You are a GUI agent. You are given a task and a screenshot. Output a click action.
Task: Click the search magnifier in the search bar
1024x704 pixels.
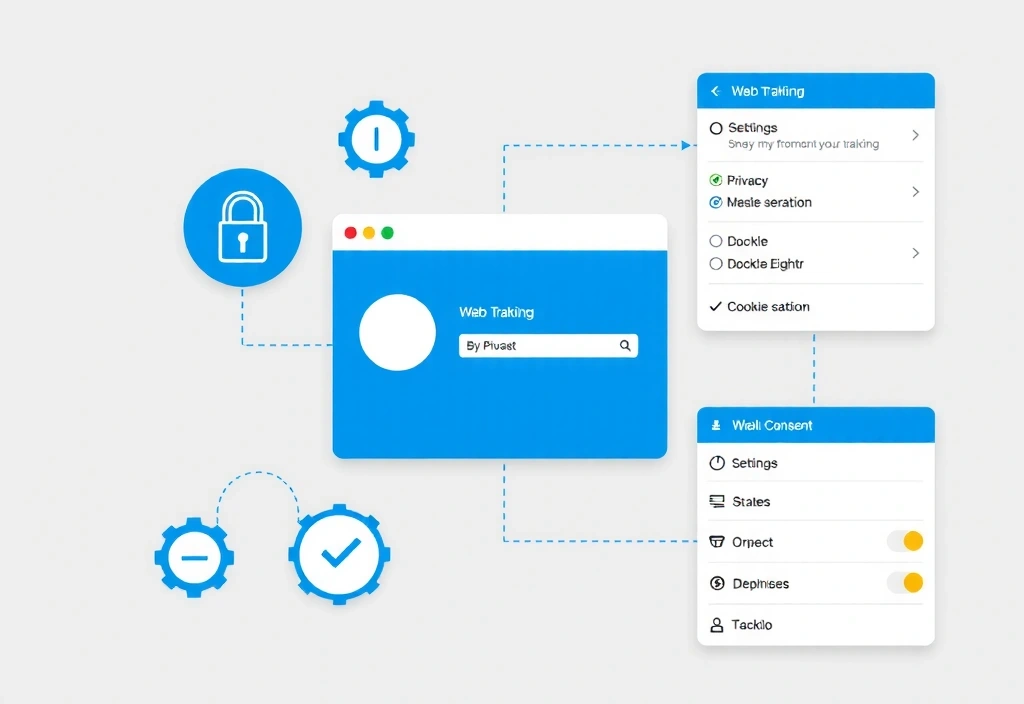point(625,345)
